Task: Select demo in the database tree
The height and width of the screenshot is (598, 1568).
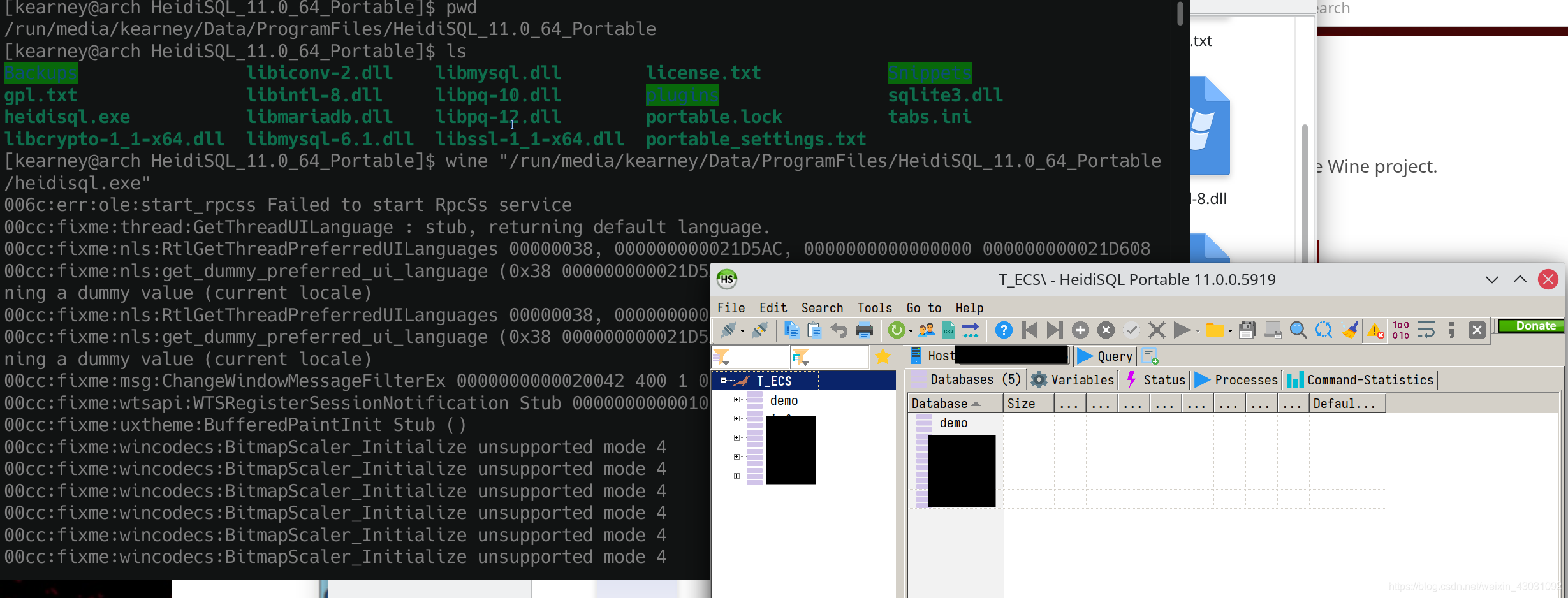Action: [784, 400]
